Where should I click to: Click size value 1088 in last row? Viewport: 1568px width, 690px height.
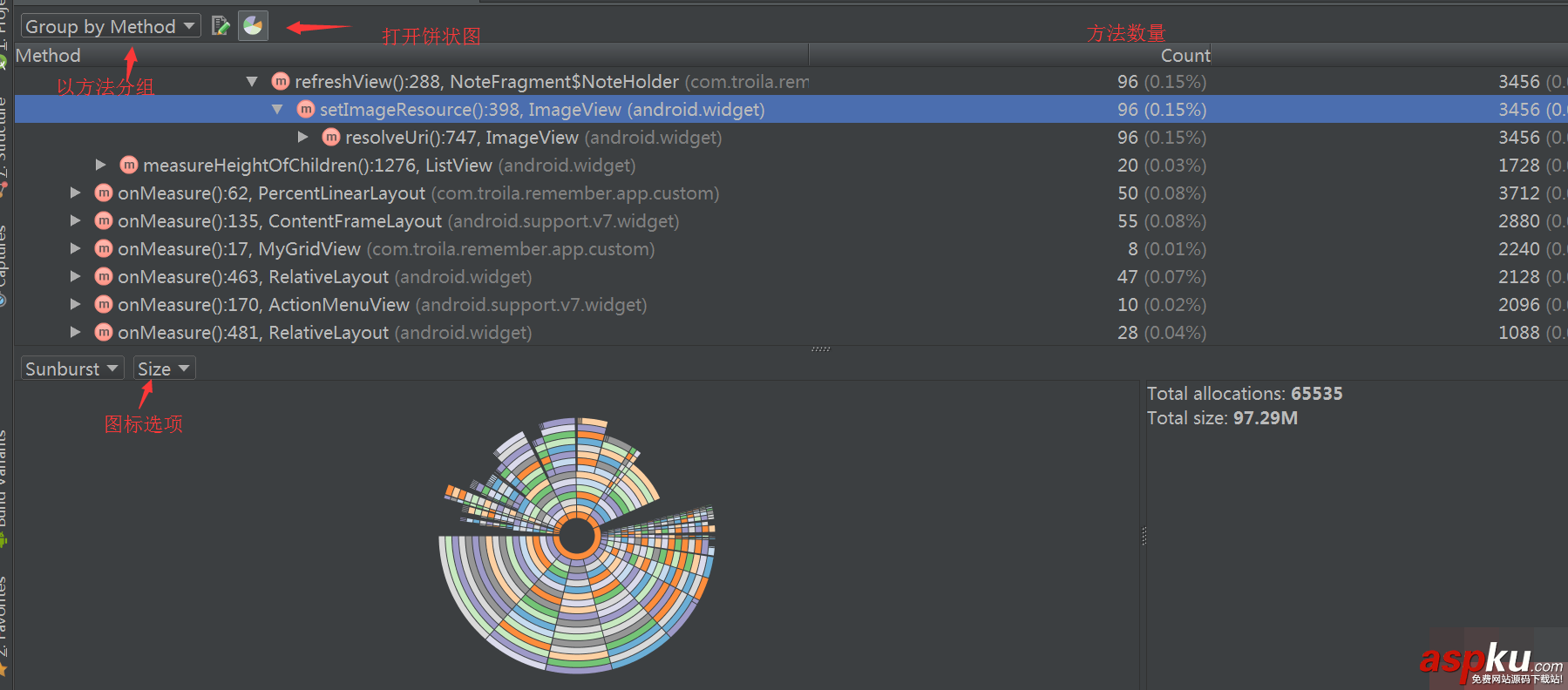[1519, 333]
